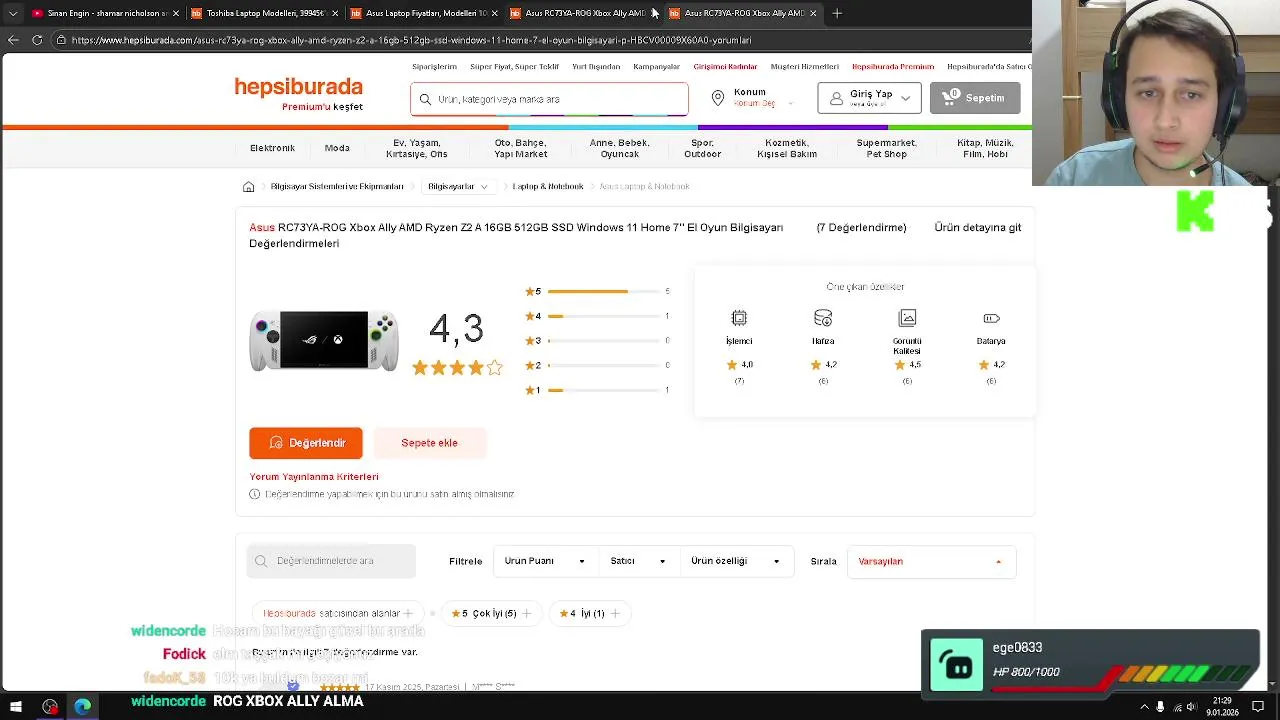Open the Spor, Outdoor category menu
The width and height of the screenshot is (1280, 720).
(x=702, y=148)
